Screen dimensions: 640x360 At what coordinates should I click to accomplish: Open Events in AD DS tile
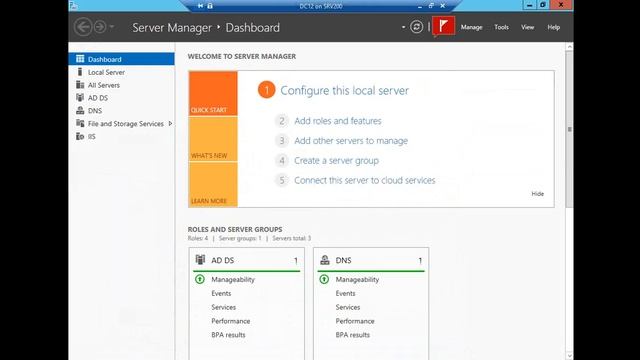pos(221,293)
